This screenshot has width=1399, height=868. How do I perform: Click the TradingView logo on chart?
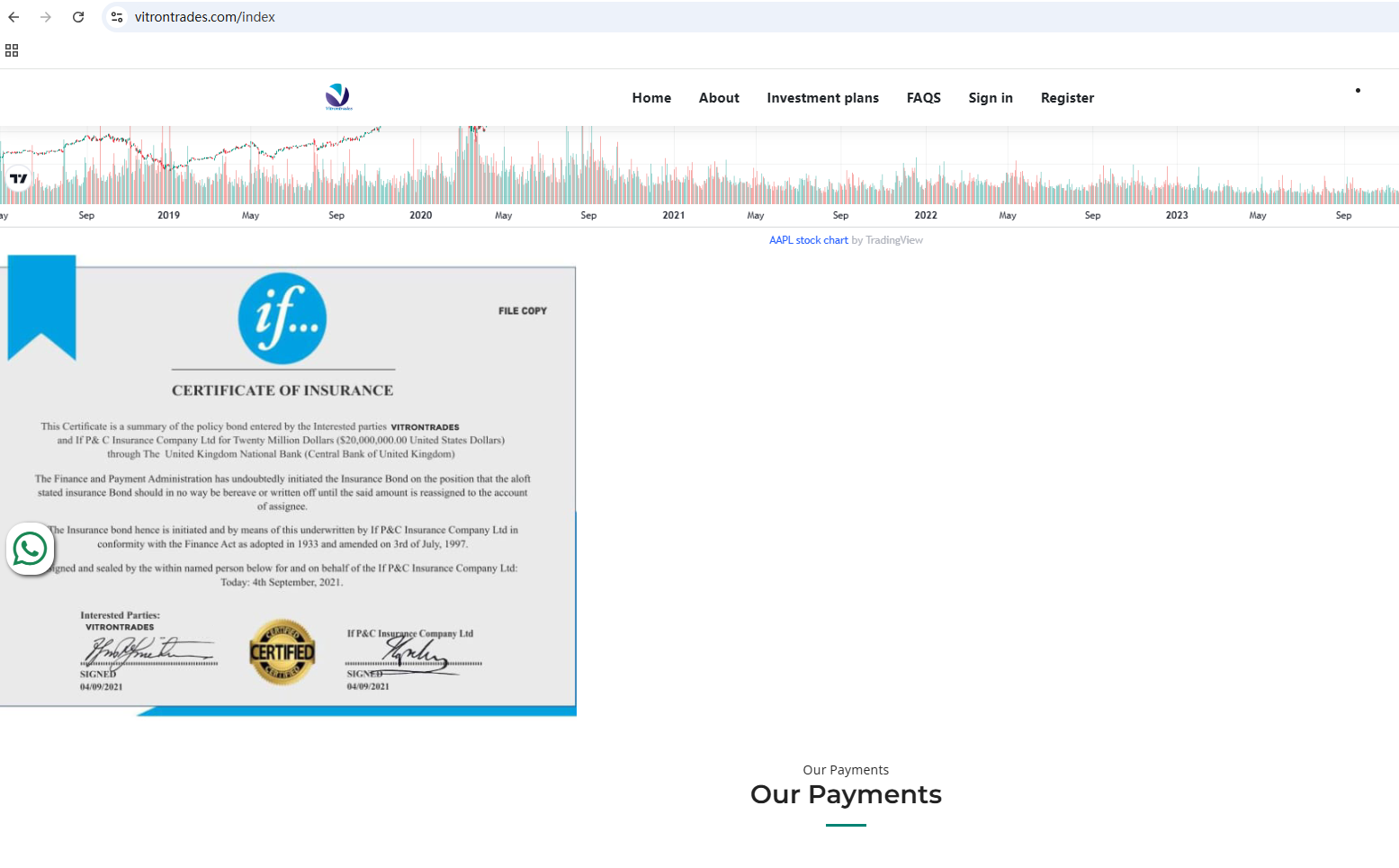pos(19,178)
